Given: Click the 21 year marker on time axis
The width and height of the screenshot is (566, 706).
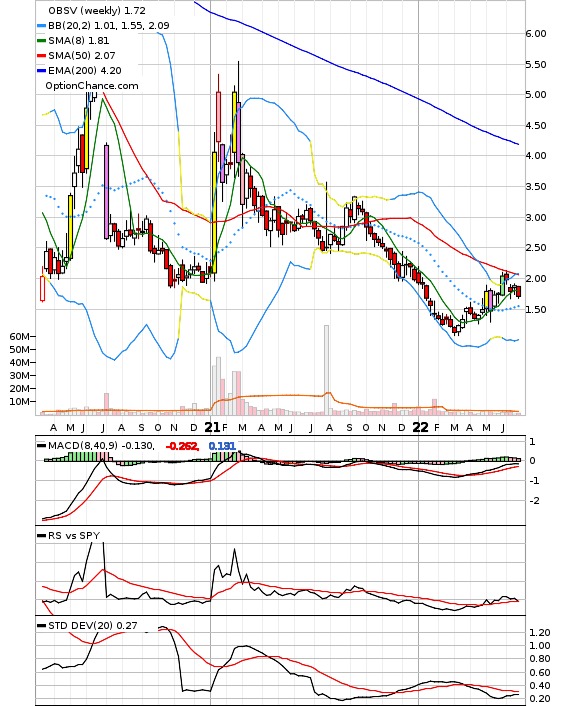Looking at the screenshot, I should tap(212, 427).
